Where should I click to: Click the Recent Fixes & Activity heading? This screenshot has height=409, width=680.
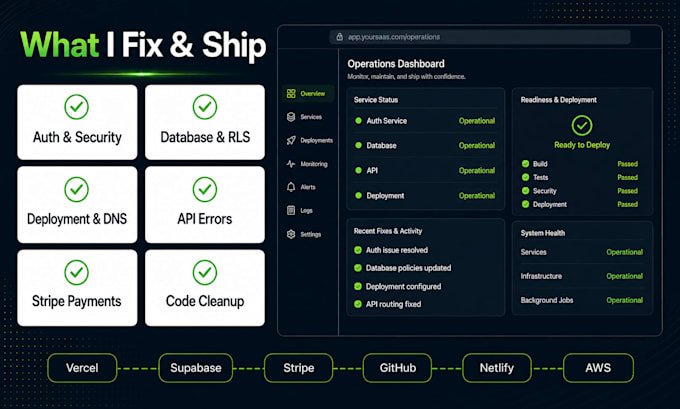click(x=388, y=231)
